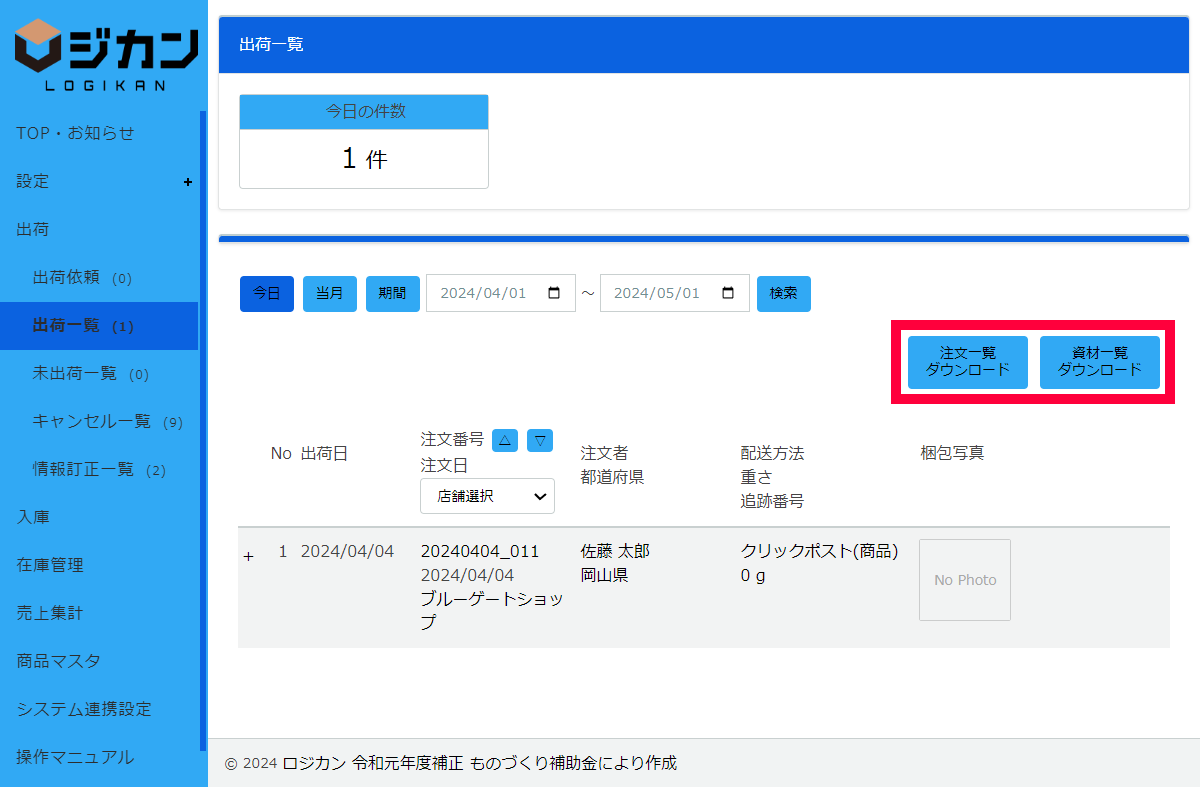Click the 検索 button

(x=784, y=294)
